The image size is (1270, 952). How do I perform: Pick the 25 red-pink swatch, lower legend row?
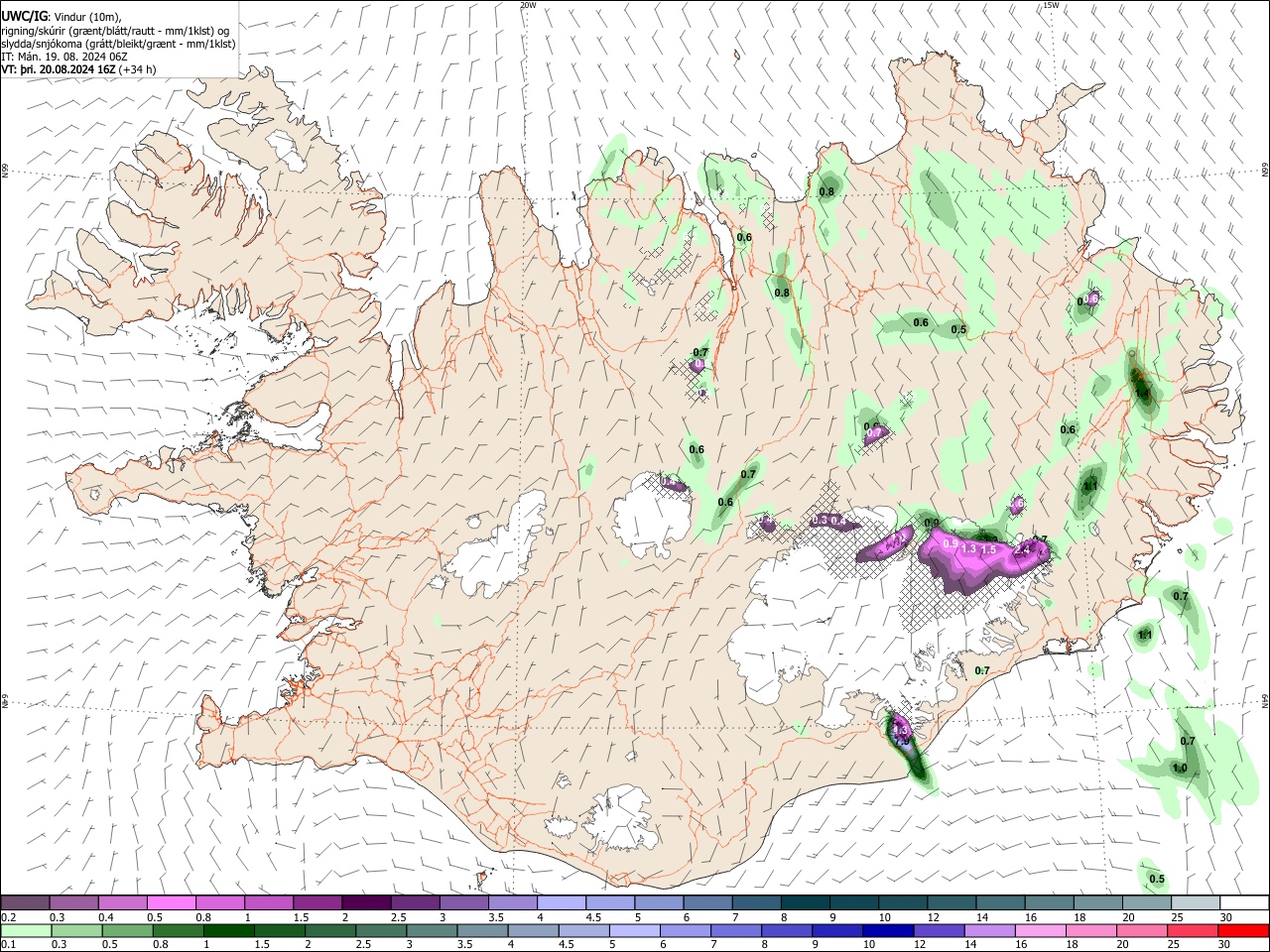1194,930
